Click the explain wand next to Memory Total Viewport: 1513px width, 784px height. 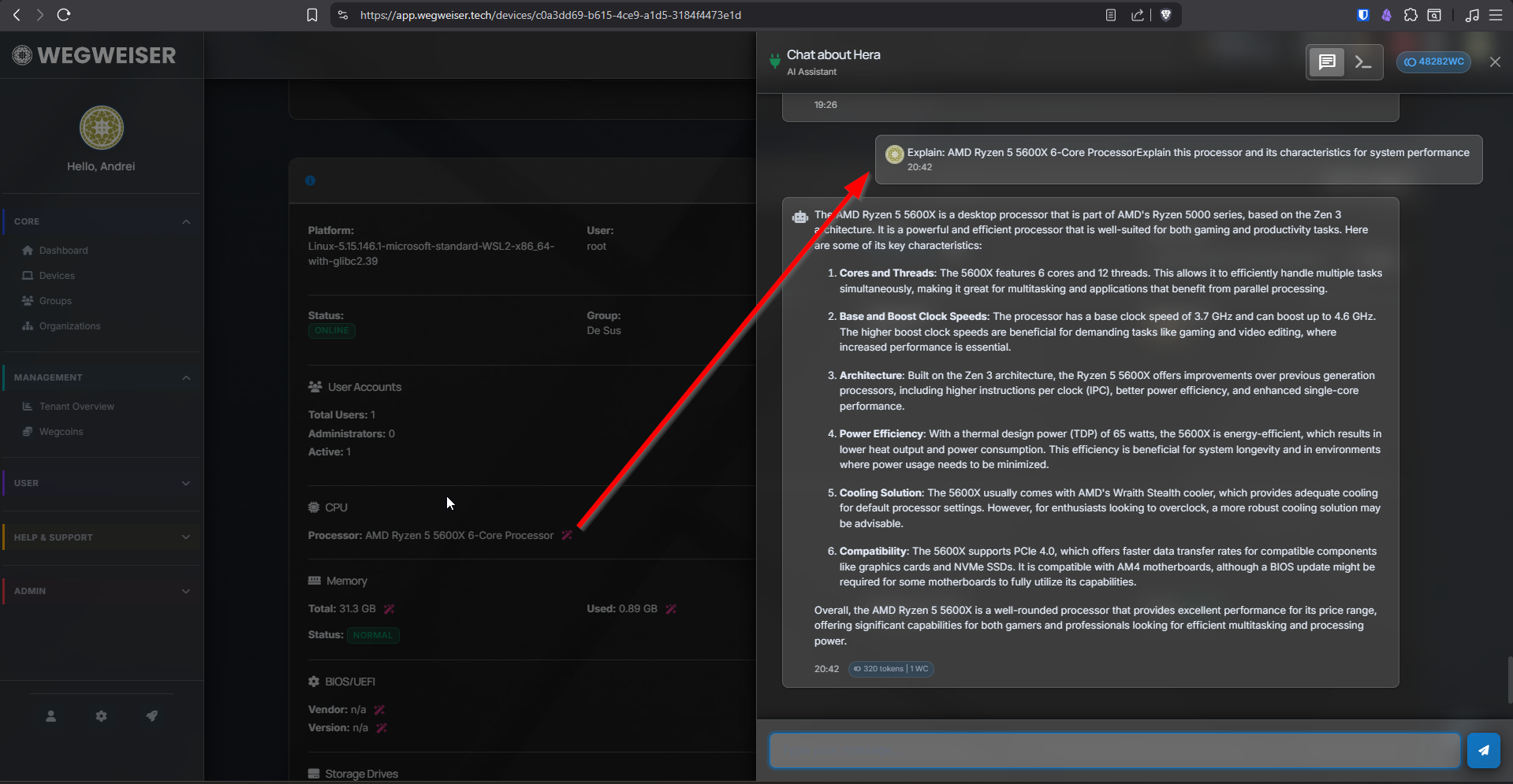pyautogui.click(x=389, y=609)
